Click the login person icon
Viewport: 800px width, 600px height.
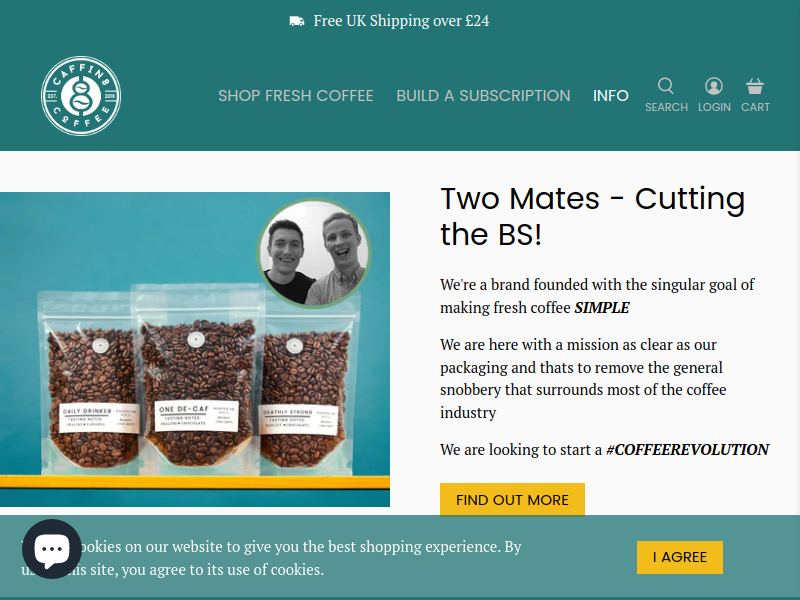click(714, 86)
